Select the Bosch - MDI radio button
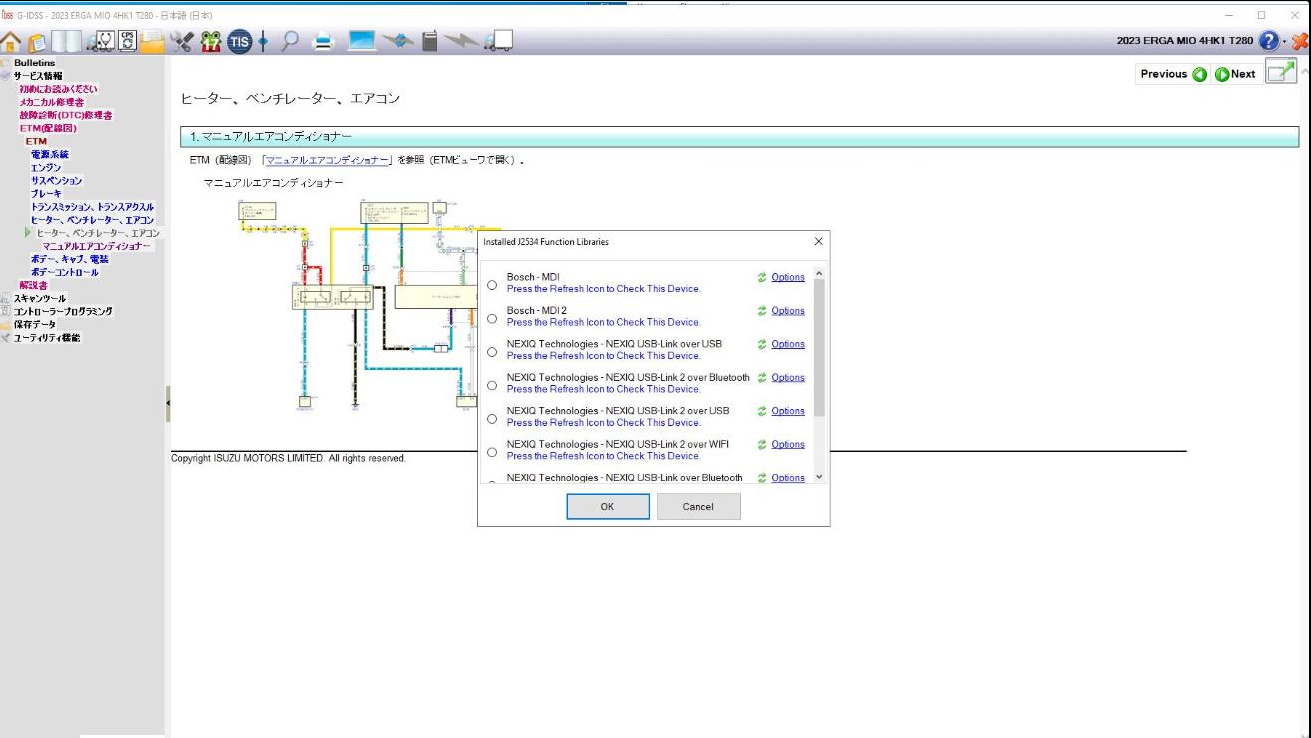This screenshot has width=1311, height=738. (492, 285)
